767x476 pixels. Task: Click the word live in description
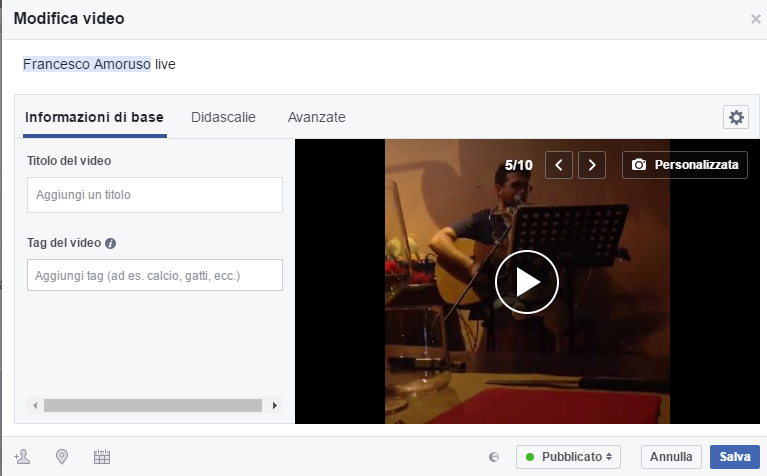point(165,64)
